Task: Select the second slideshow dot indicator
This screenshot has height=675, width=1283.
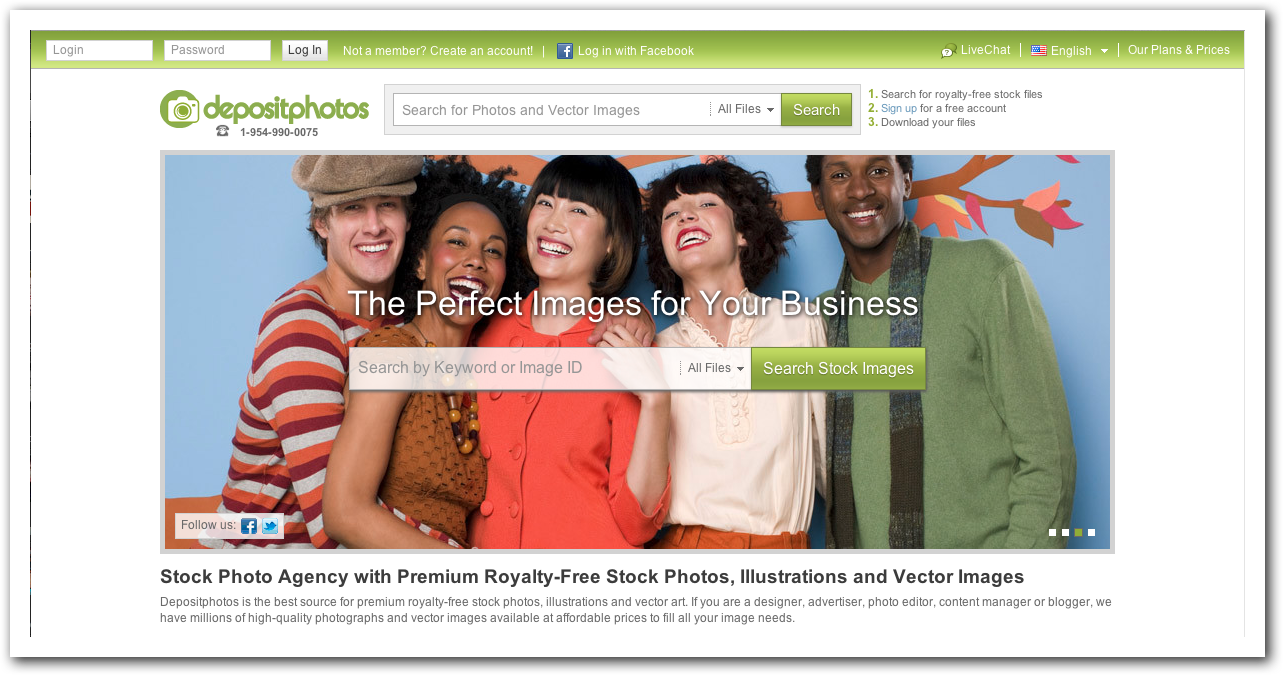Action: (x=1066, y=533)
